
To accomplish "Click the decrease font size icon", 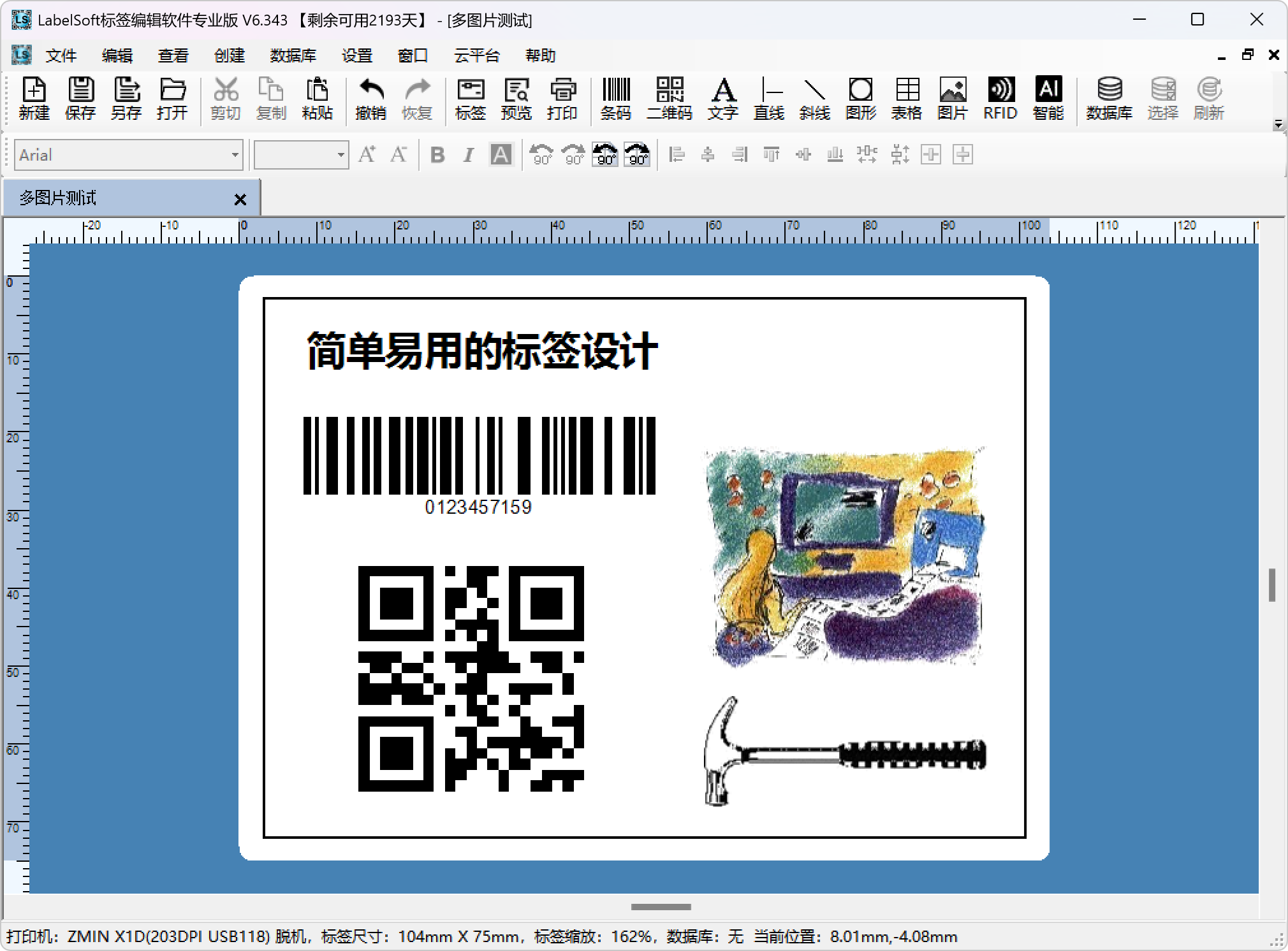I will (x=399, y=154).
